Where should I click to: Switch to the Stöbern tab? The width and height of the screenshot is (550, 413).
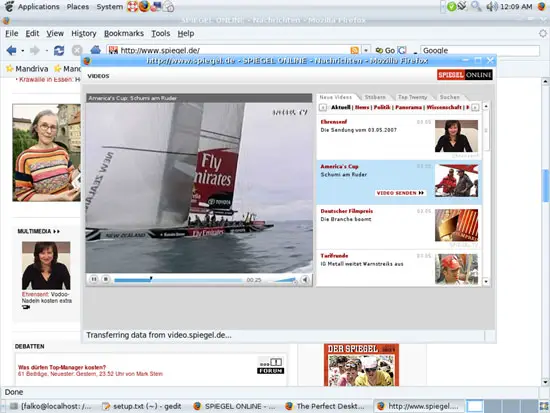(x=375, y=97)
